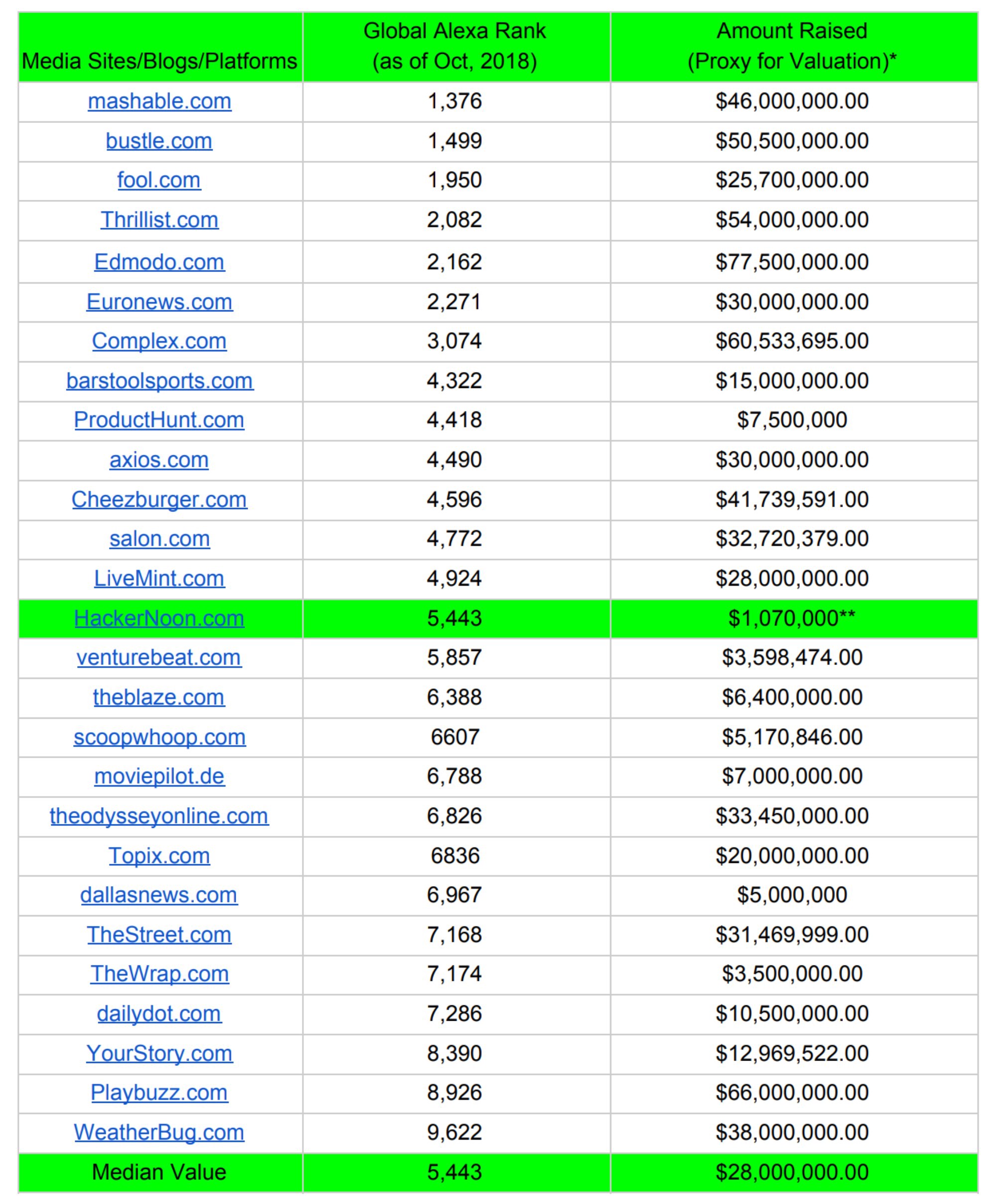Open fool.com link in table
The width and height of the screenshot is (993, 1204).
point(159,180)
